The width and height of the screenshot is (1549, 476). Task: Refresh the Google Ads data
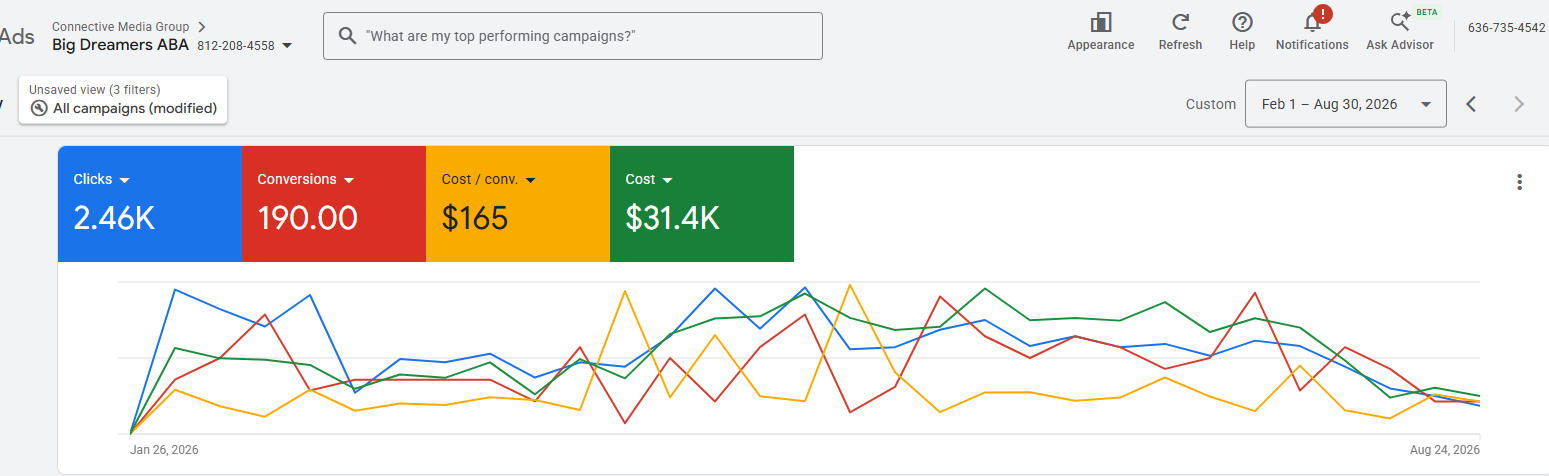[1180, 22]
